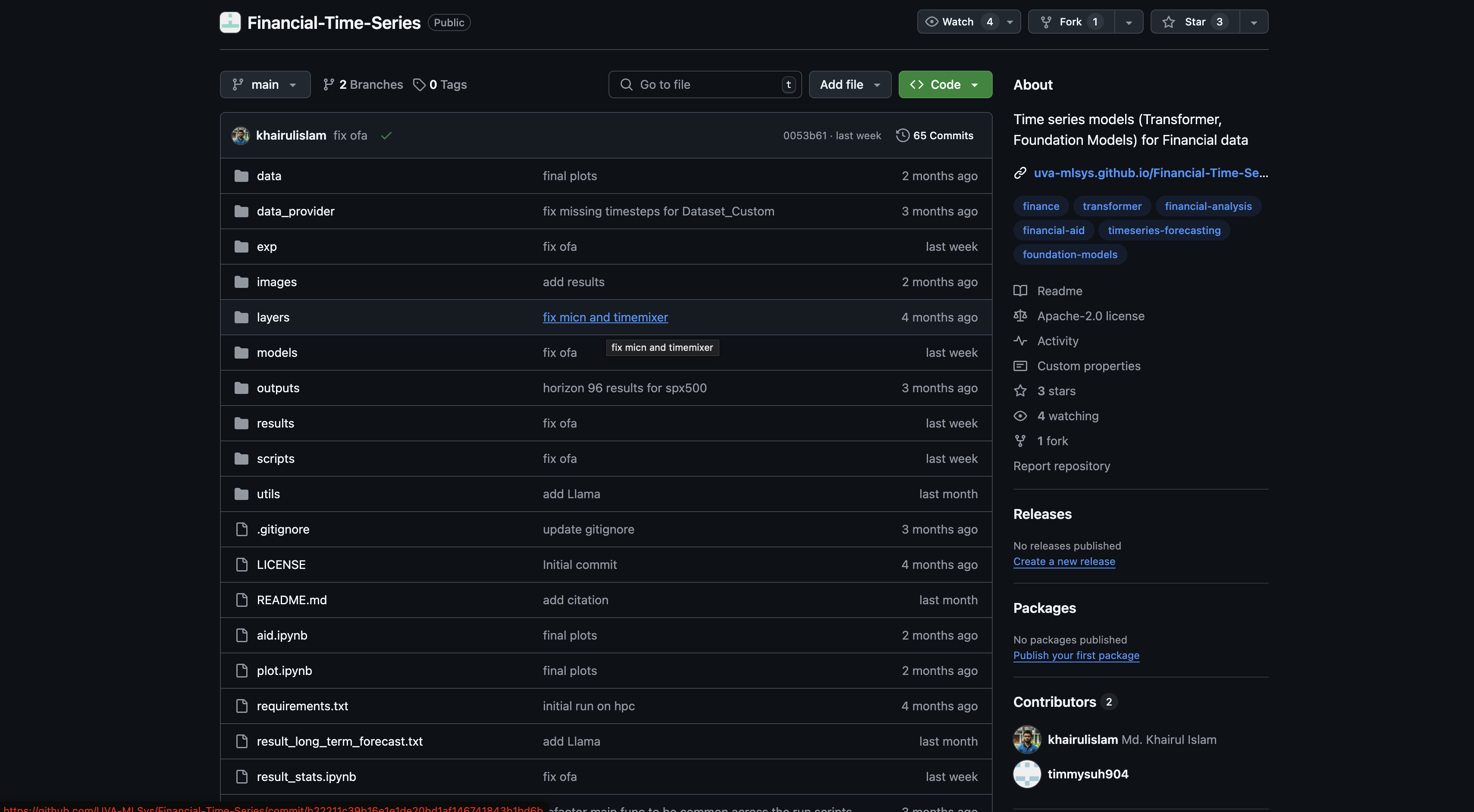Open the 65 Commits history

point(935,135)
